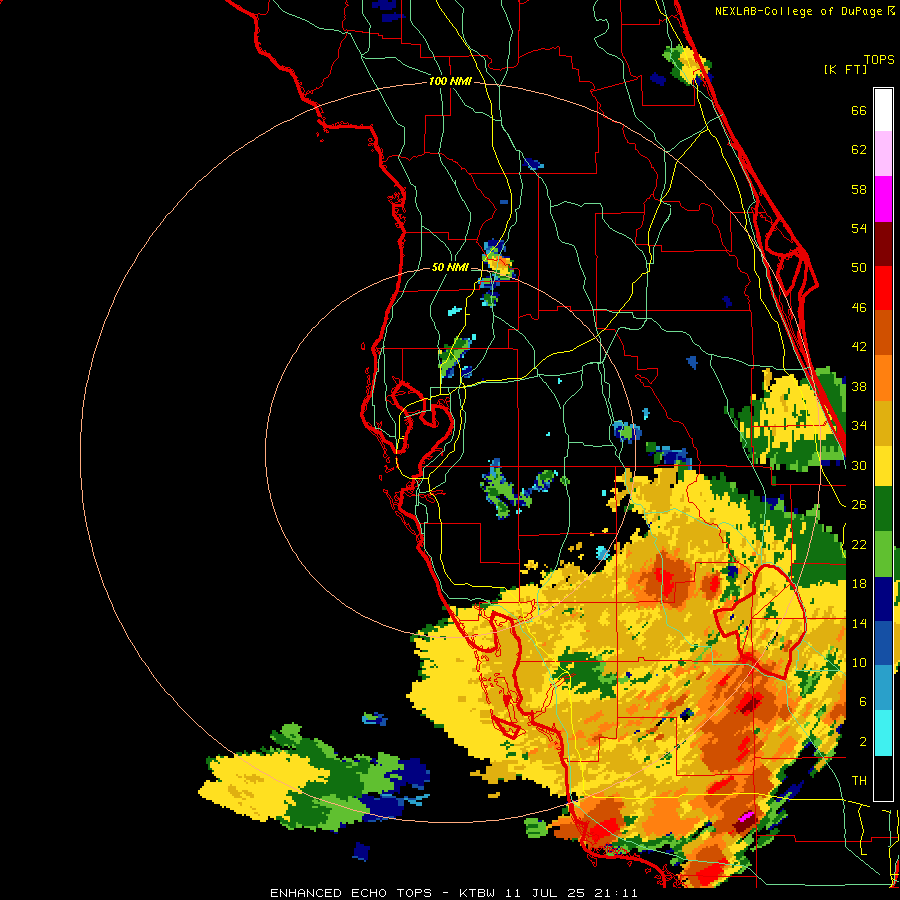This screenshot has height=900, width=900.
Task: Select the cyan legend swatch
Action: click(x=883, y=733)
